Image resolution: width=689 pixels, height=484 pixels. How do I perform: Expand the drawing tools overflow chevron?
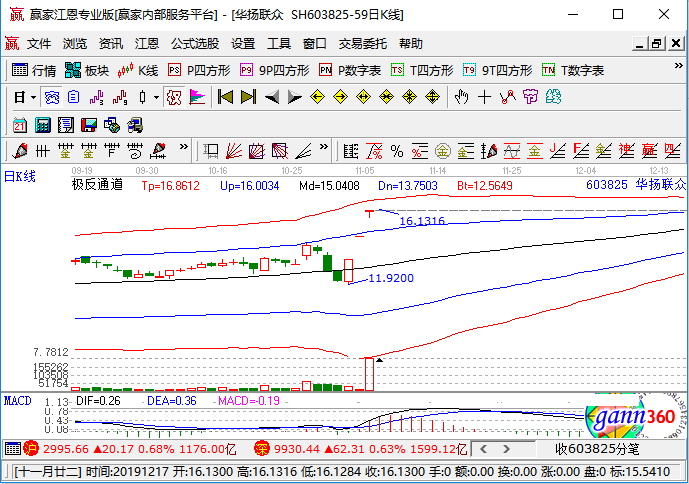click(x=183, y=146)
